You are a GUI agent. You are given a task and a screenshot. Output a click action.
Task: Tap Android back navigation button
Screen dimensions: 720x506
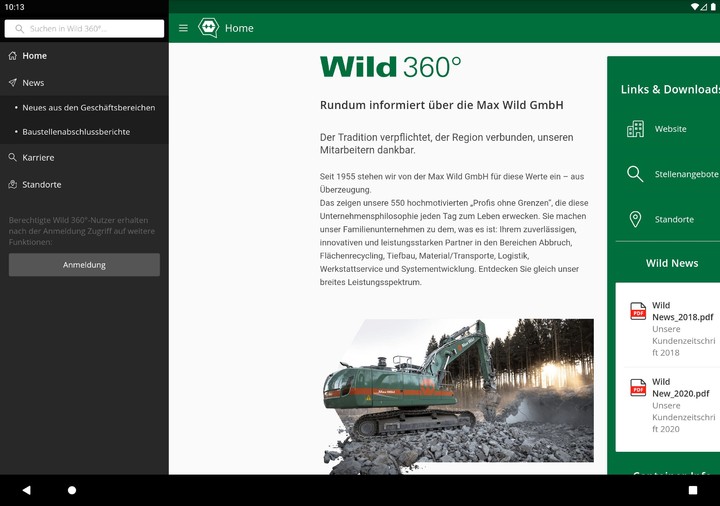pyautogui.click(x=27, y=490)
